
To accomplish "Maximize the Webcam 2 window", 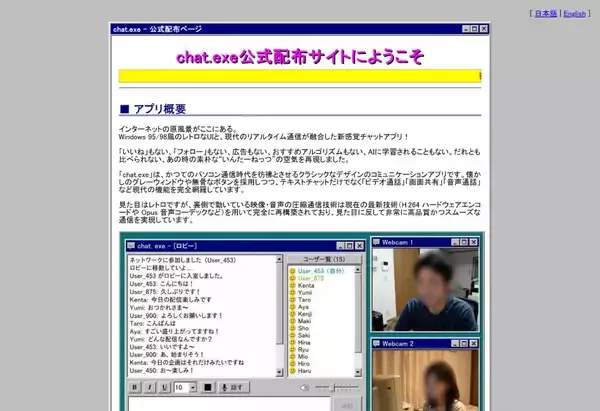I will coord(464,344).
